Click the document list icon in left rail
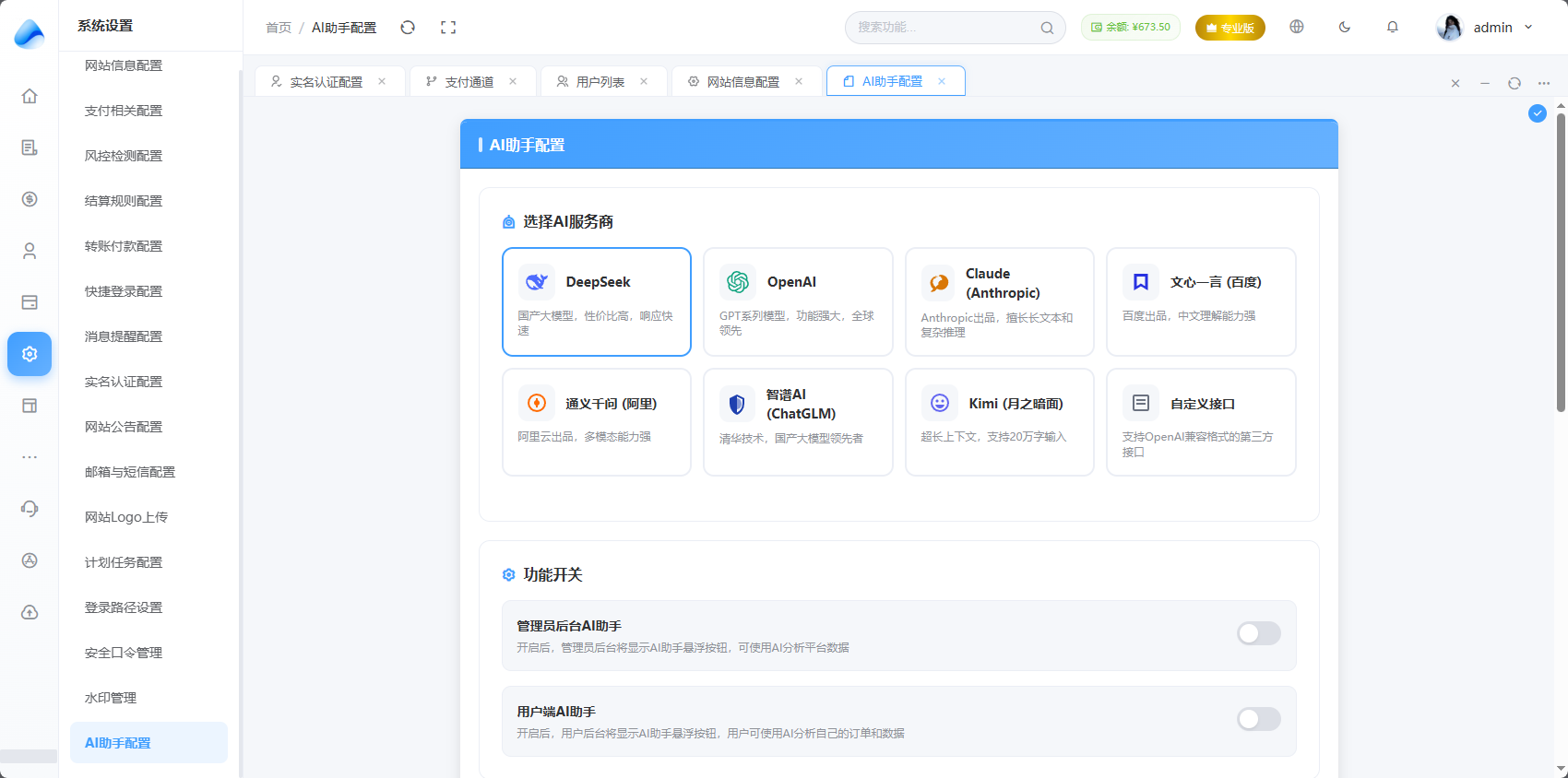 click(30, 147)
